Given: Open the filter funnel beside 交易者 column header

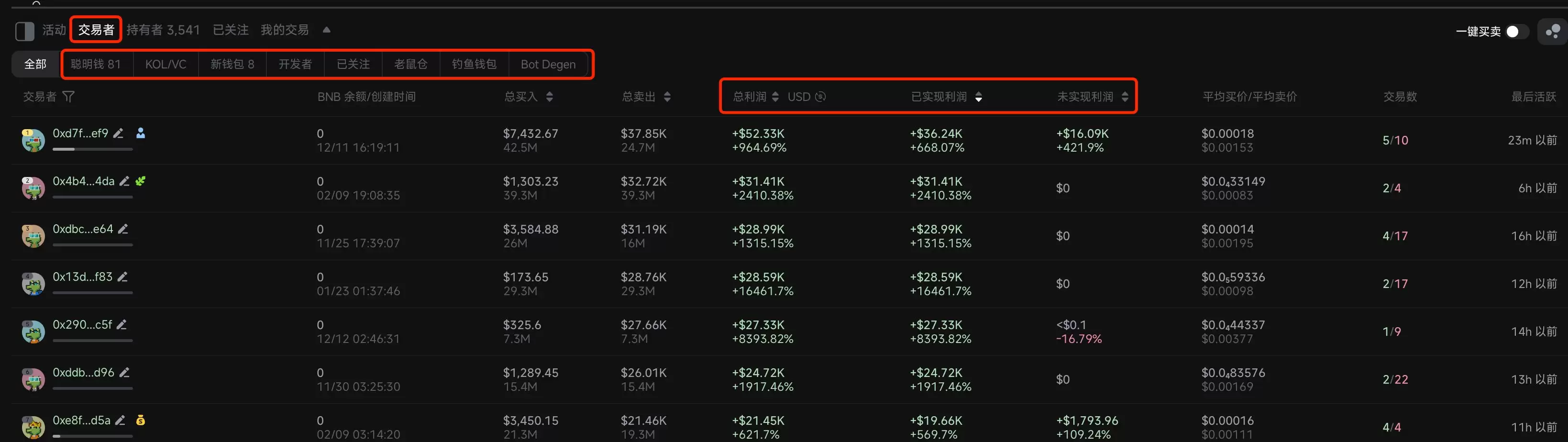Looking at the screenshot, I should click(x=69, y=96).
